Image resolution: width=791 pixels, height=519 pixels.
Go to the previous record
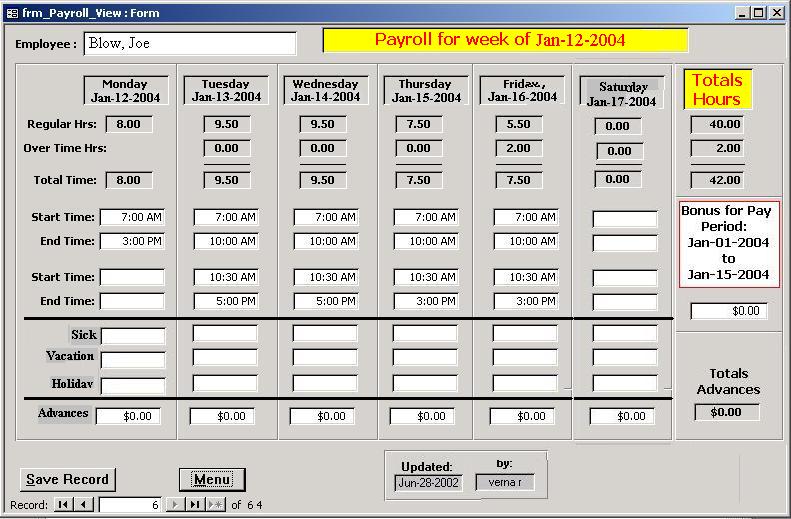click(84, 505)
